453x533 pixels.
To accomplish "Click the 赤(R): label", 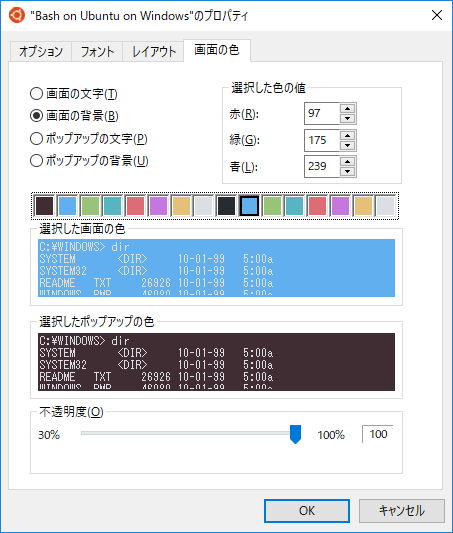I will pyautogui.click(x=244, y=114).
